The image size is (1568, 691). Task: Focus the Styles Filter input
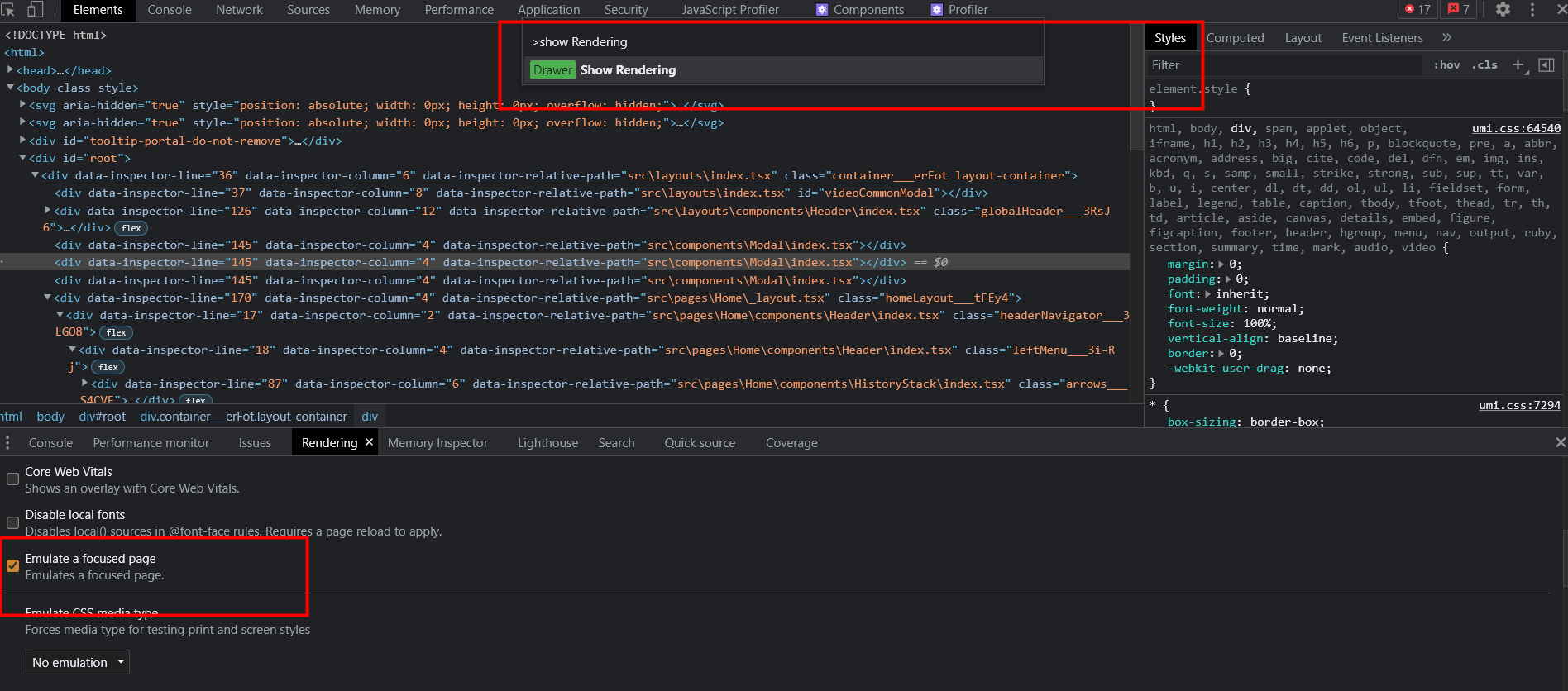(x=1284, y=65)
